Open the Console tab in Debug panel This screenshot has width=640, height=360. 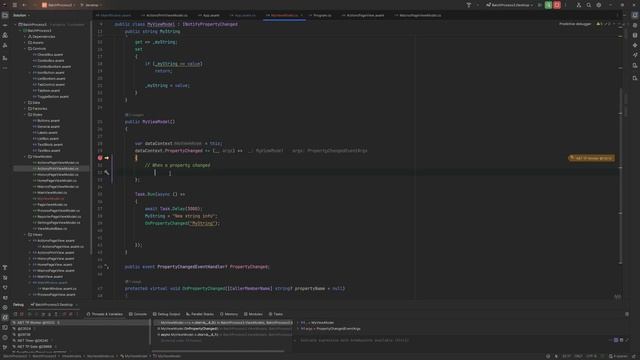[x=138, y=314]
